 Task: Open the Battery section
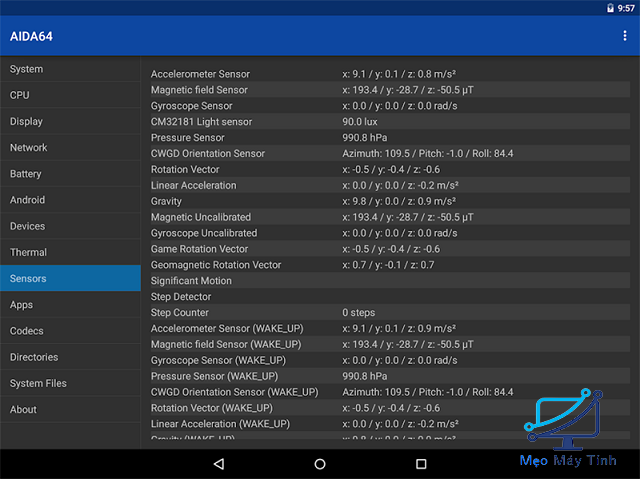point(71,173)
